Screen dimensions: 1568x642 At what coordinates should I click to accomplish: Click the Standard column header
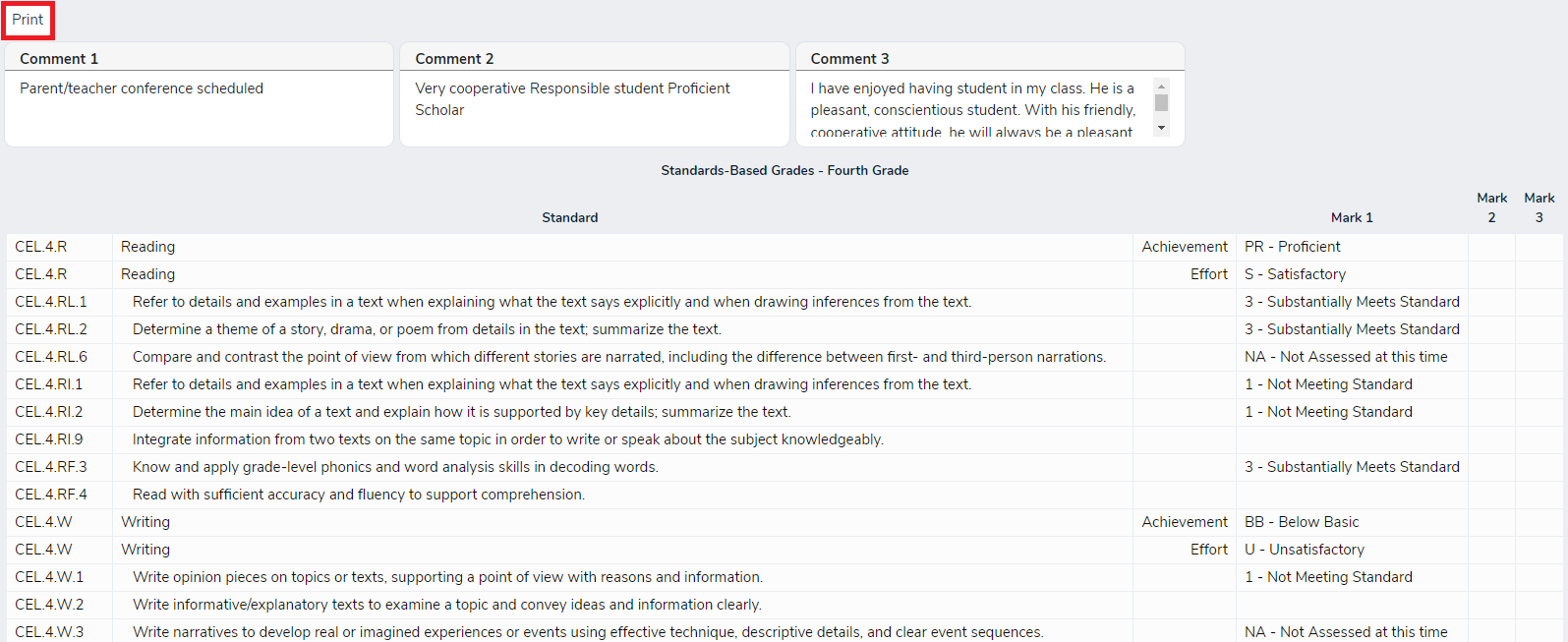[569, 217]
